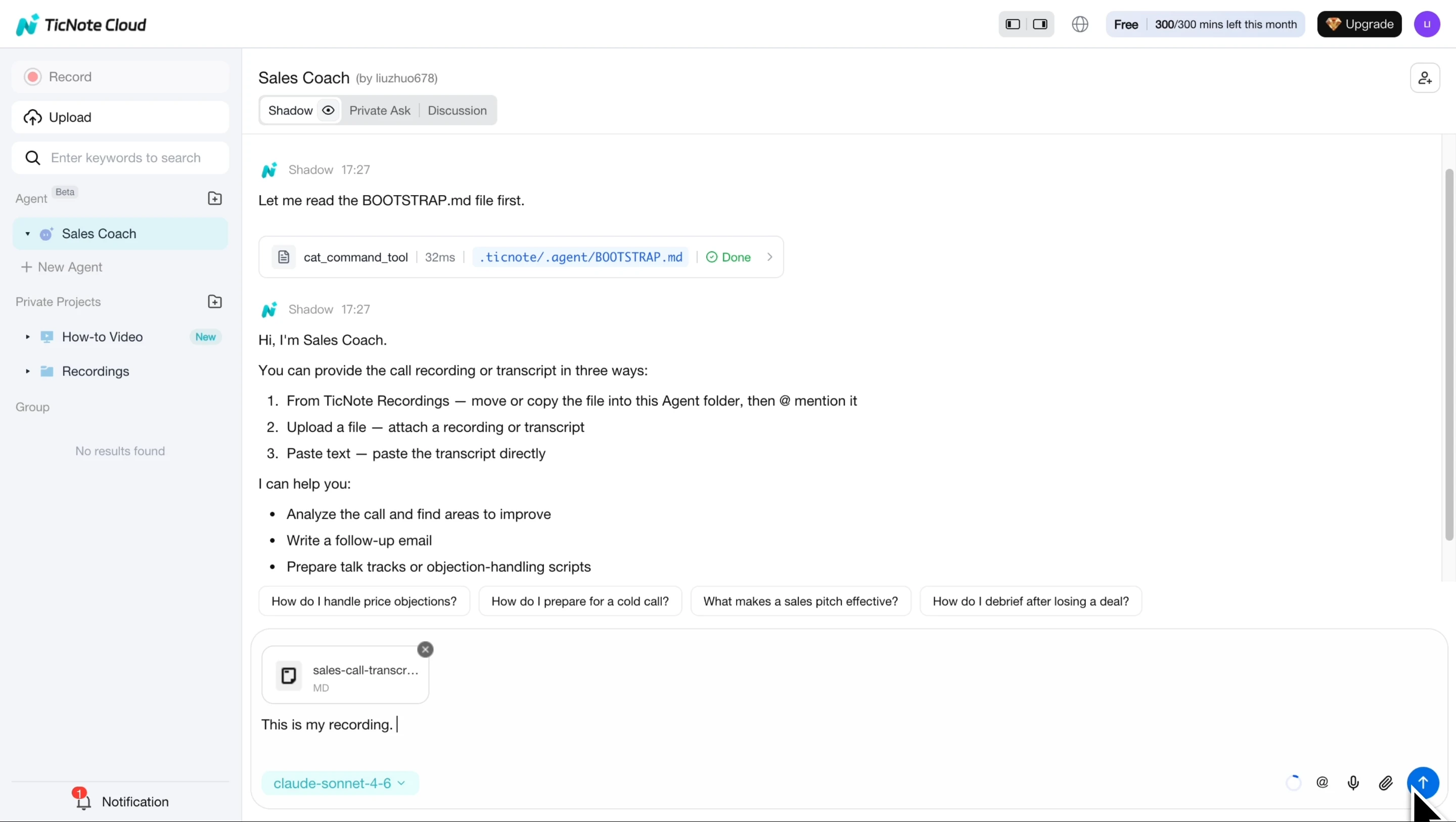Click the Group section label
Image resolution: width=1456 pixels, height=822 pixels.
point(32,407)
